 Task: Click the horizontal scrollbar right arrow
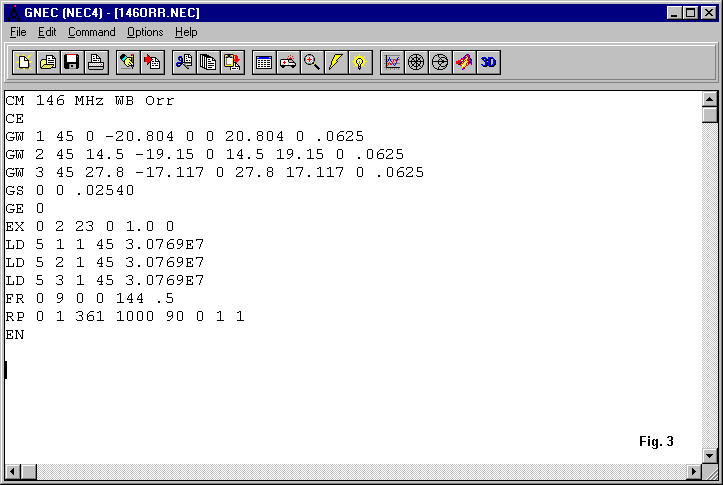694,471
